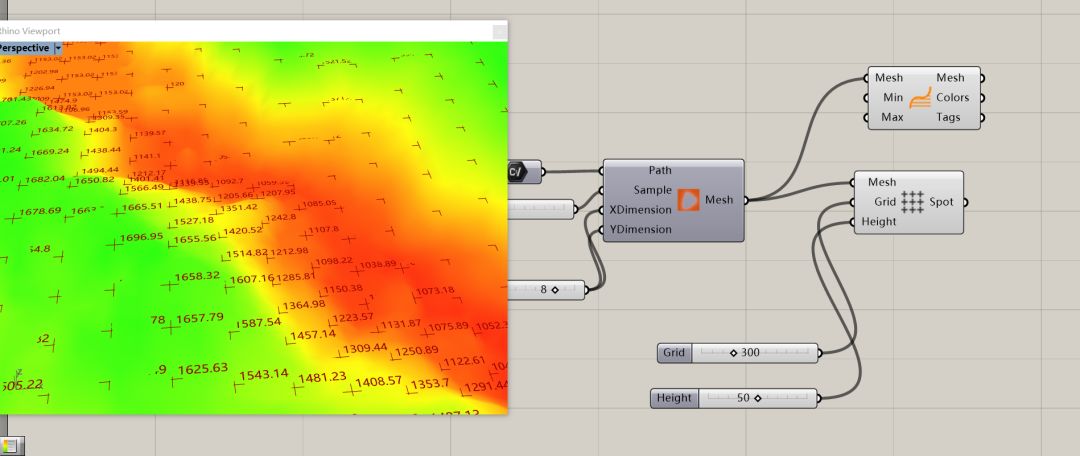Click the orange mesh import component icon
The width and height of the screenshot is (1080, 456).
click(690, 199)
